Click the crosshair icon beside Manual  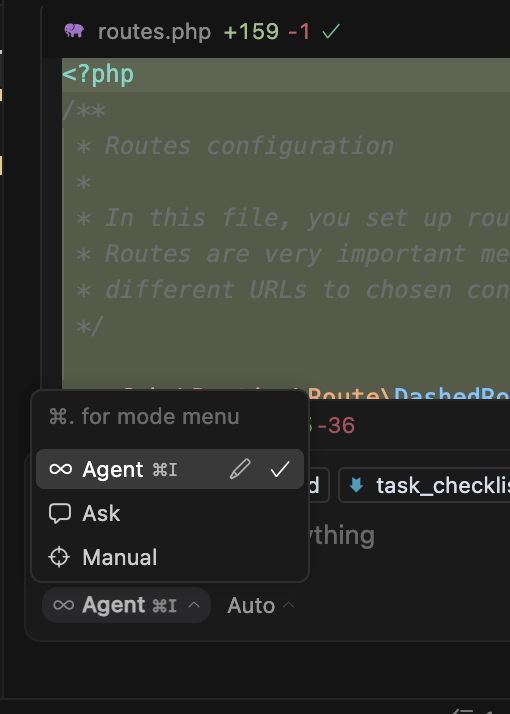[x=60, y=557]
